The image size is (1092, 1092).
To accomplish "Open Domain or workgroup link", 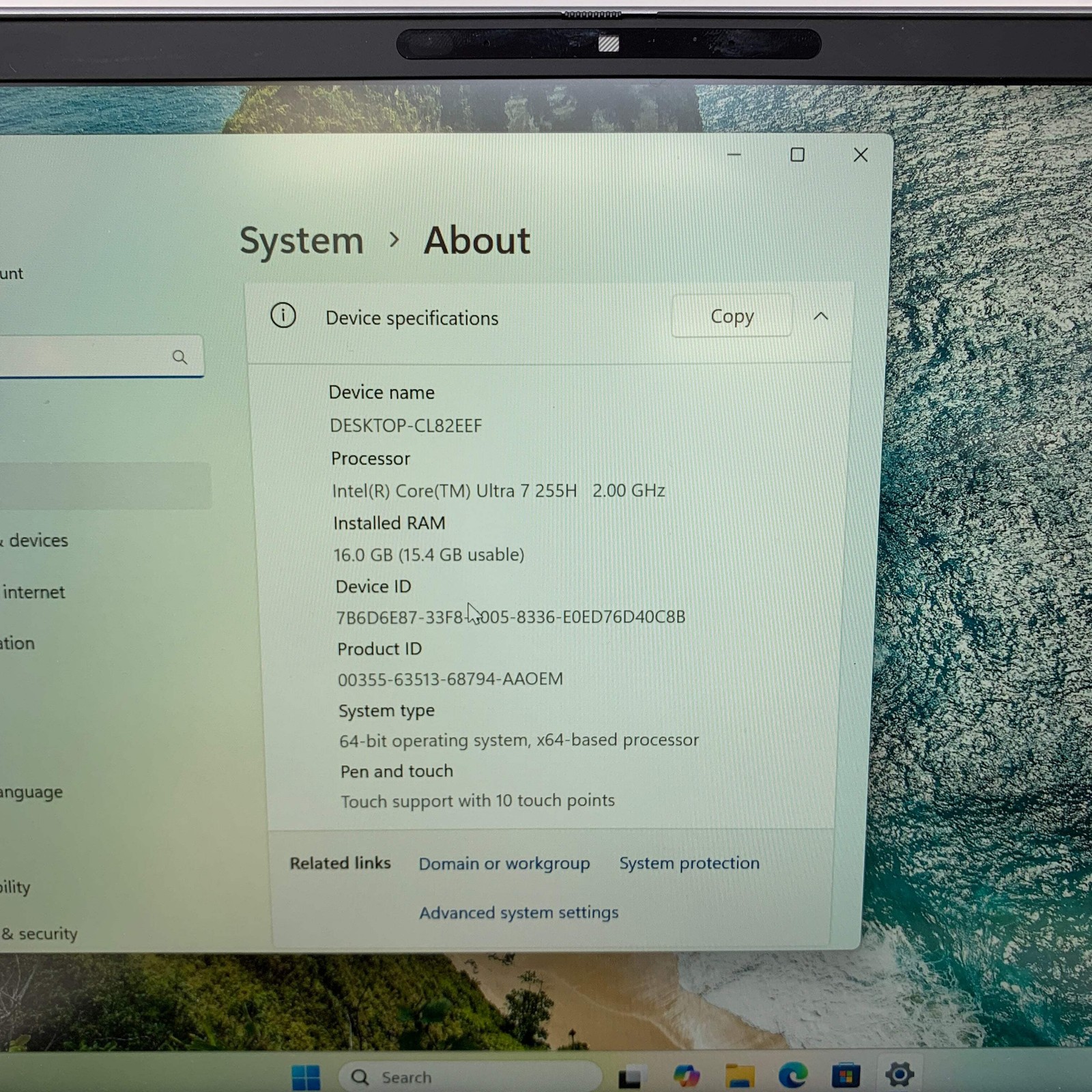I will (x=504, y=863).
